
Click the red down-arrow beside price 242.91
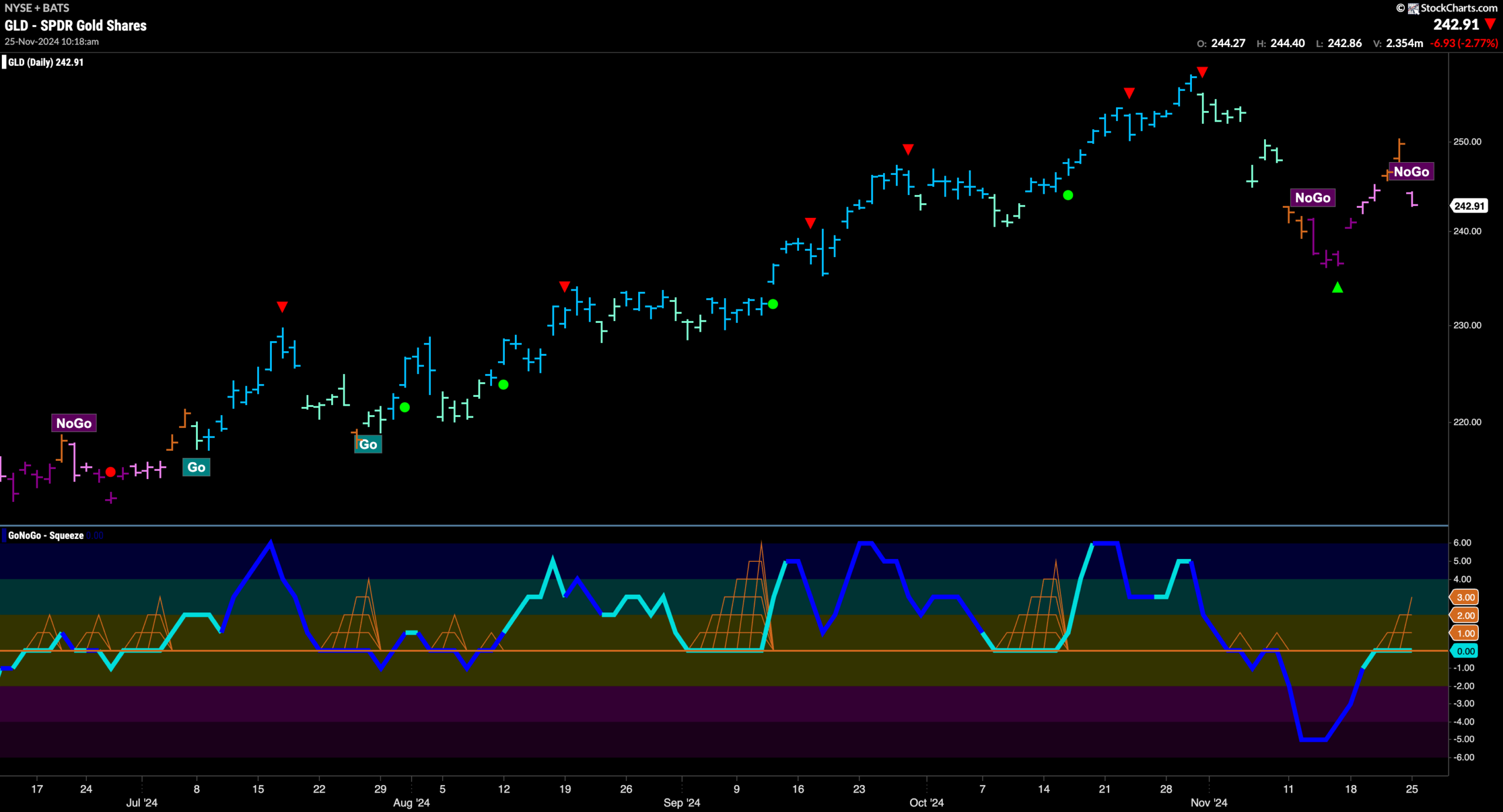(1490, 24)
